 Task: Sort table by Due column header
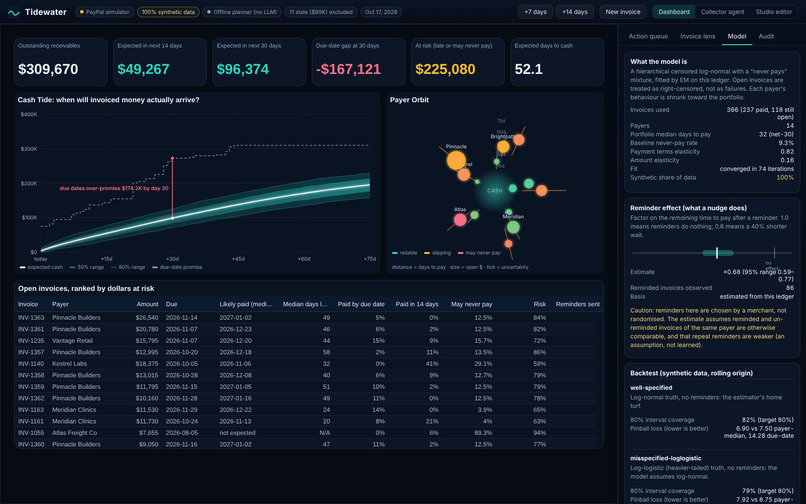171,304
